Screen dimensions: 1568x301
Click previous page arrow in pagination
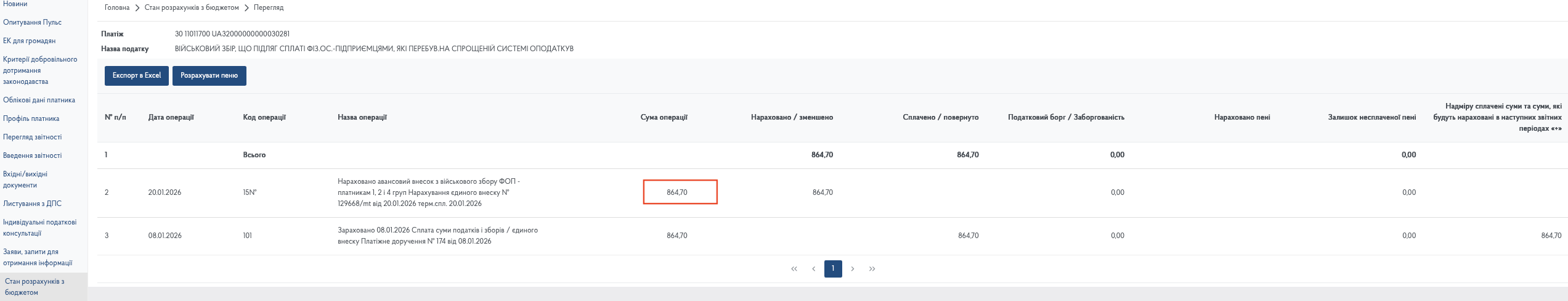click(x=813, y=269)
